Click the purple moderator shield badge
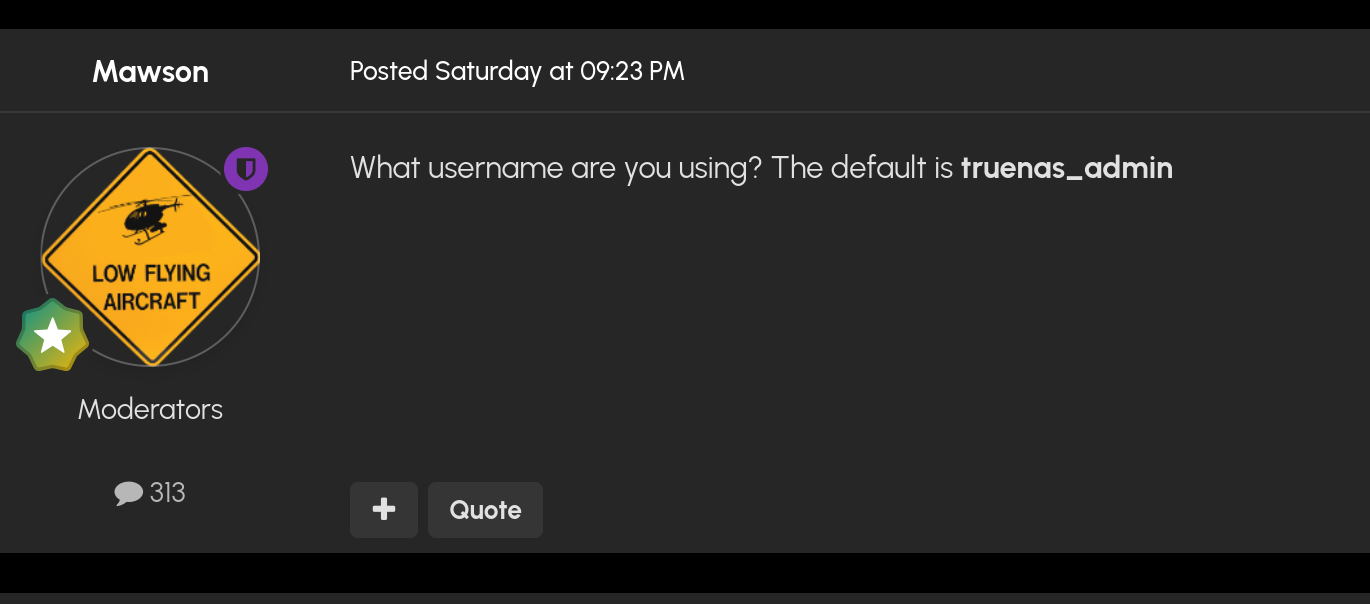1370x604 pixels. (246, 169)
